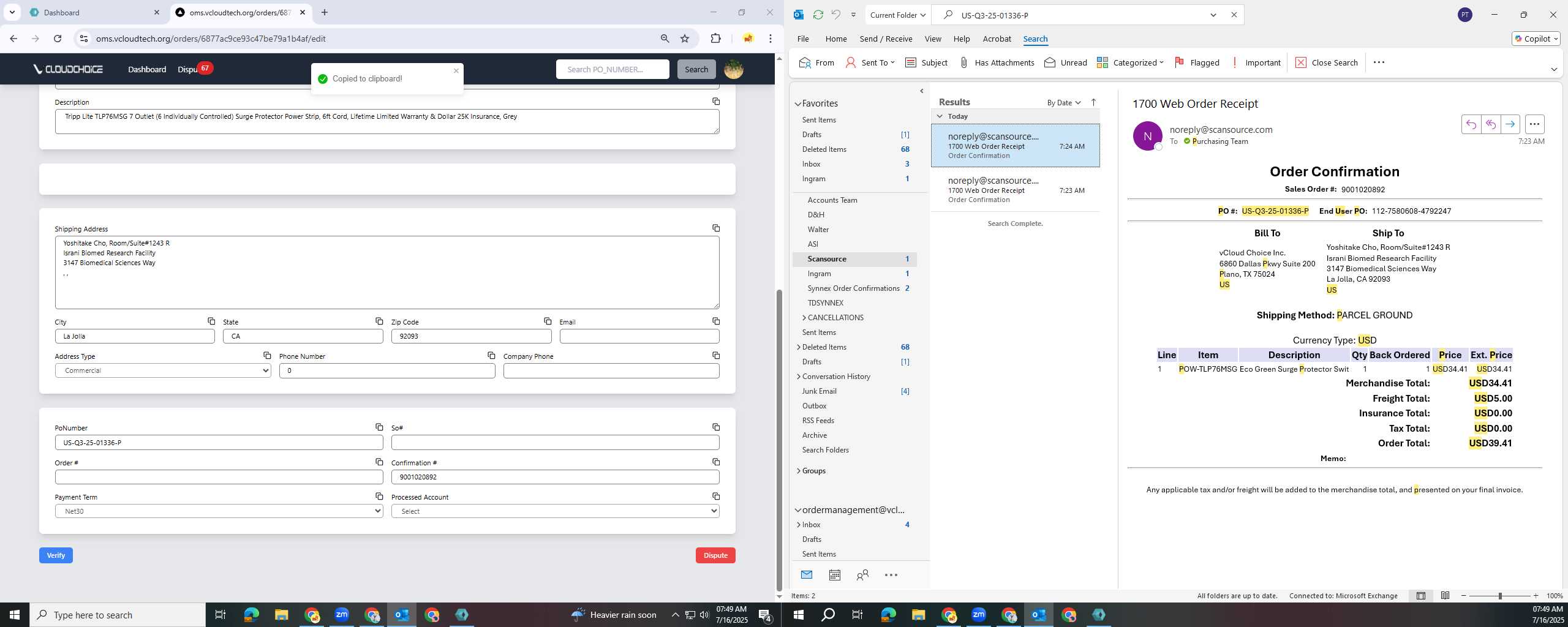This screenshot has width=1568, height=627.
Task: Switch to Outlook Home tab
Action: coord(835,39)
